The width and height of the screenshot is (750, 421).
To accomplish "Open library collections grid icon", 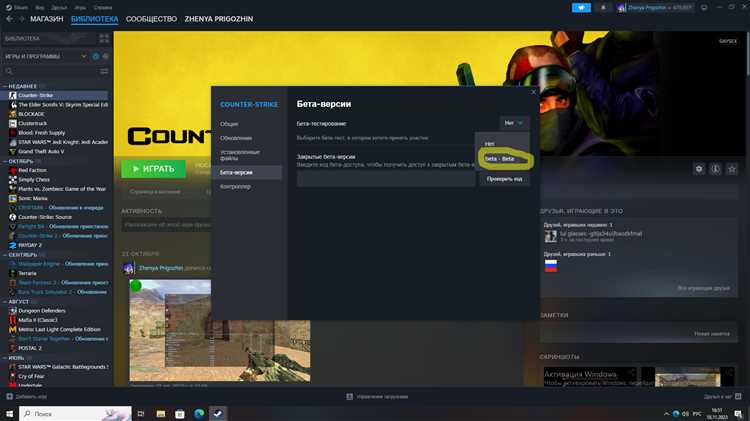I will click(x=104, y=38).
